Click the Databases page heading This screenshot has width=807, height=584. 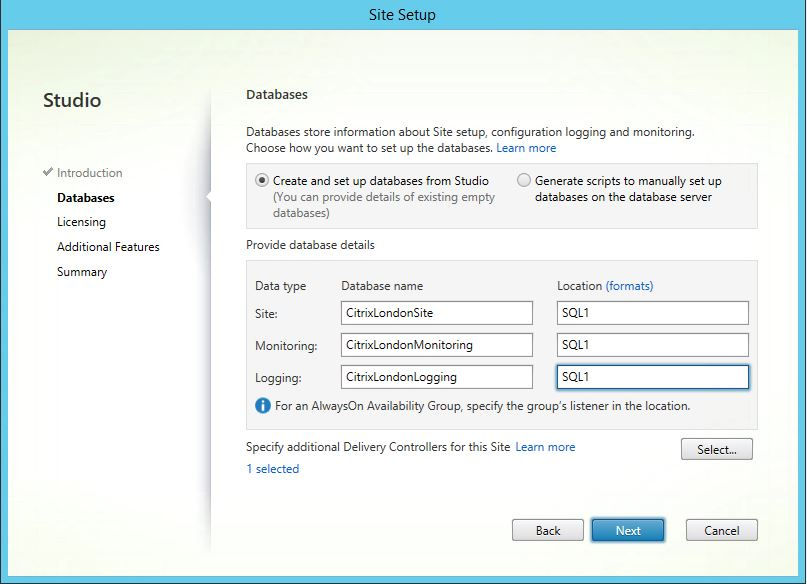(x=277, y=95)
